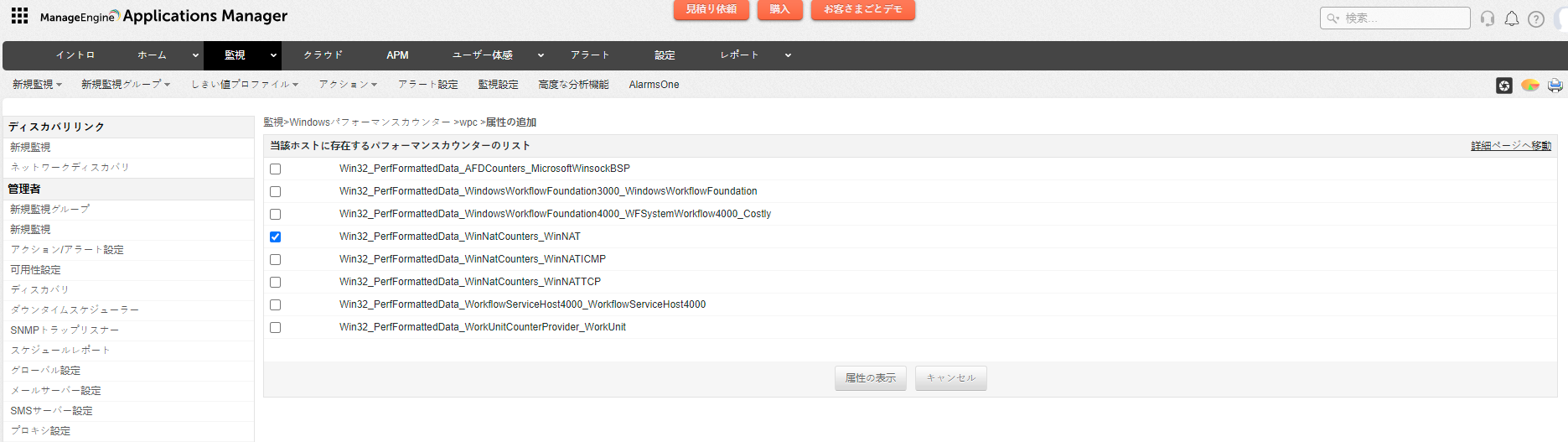Uncheck the WinNatCounters_WinNAT checkbox

(x=275, y=237)
